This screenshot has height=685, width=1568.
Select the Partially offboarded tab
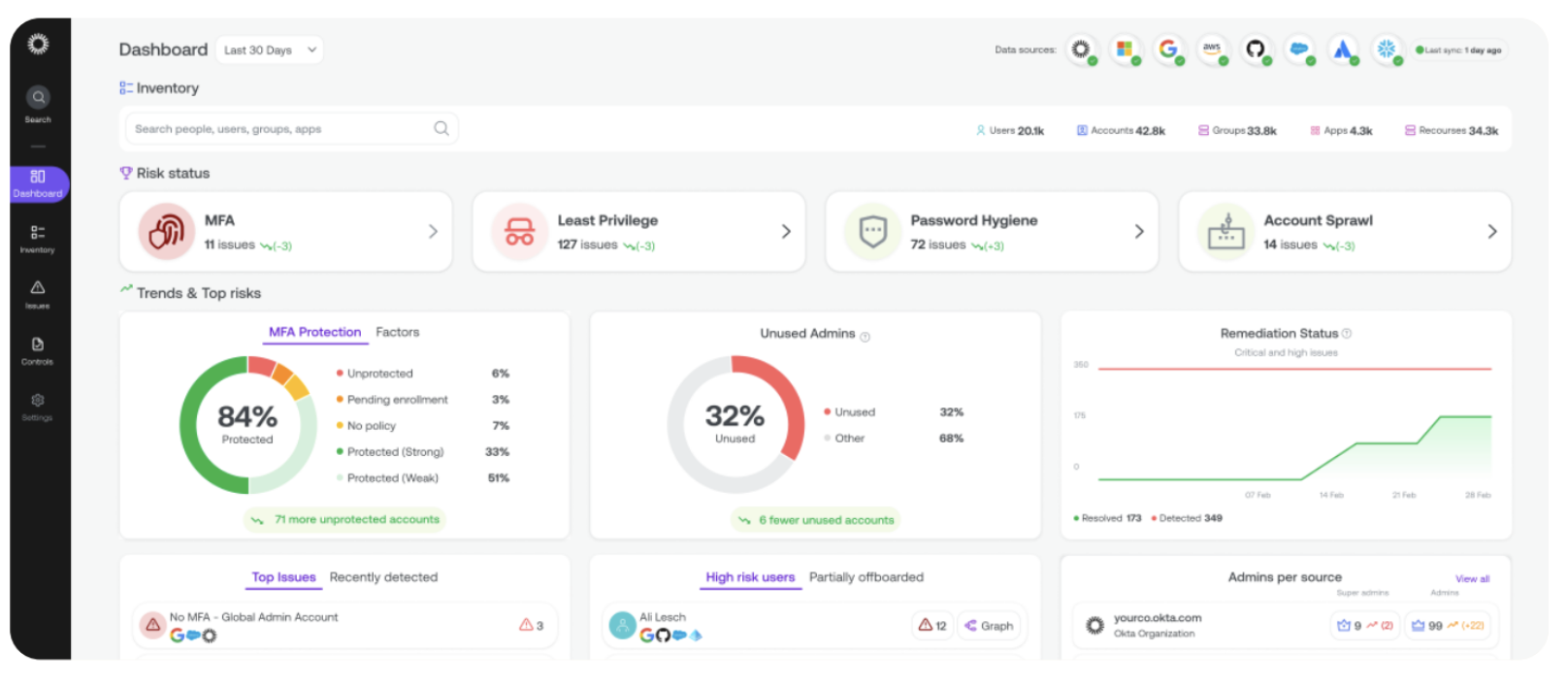866,577
